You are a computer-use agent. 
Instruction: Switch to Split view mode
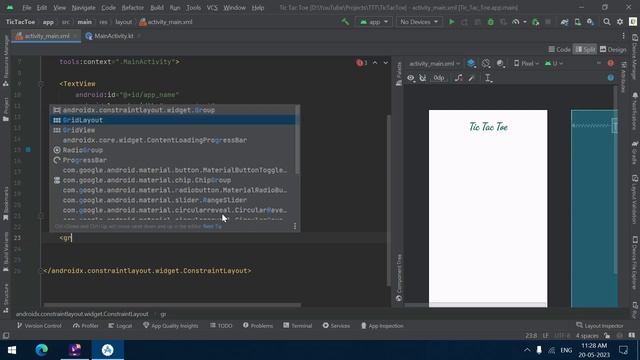pos(585,49)
